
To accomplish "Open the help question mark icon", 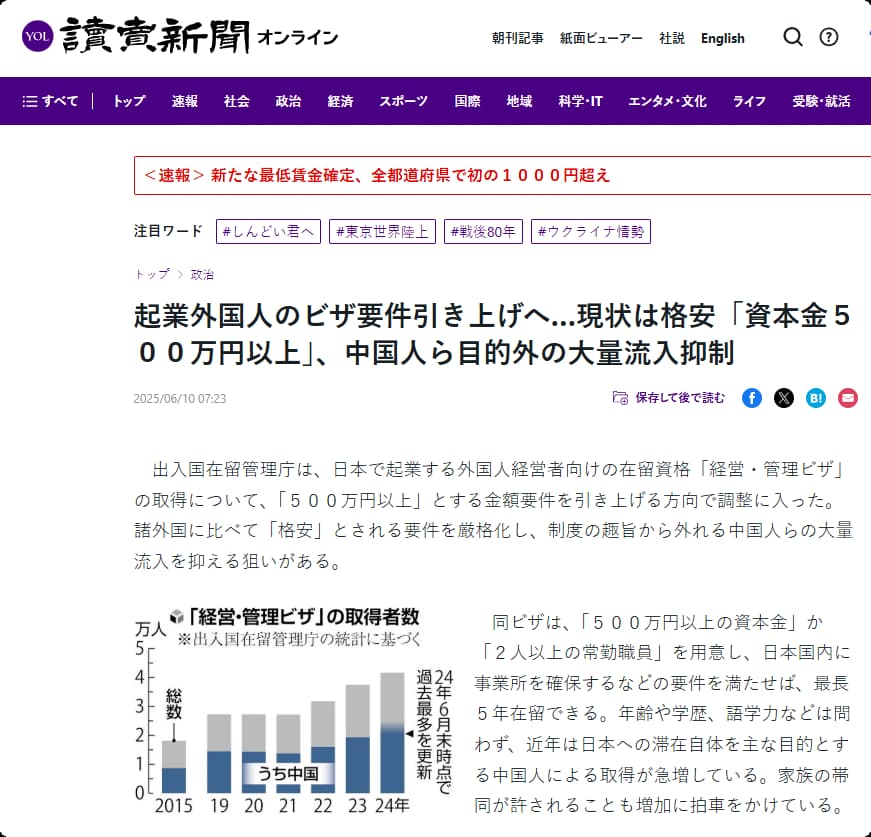I will tap(829, 37).
